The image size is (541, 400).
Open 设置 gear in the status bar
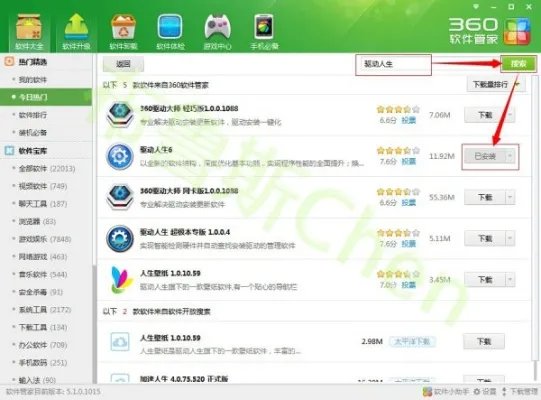(485, 391)
